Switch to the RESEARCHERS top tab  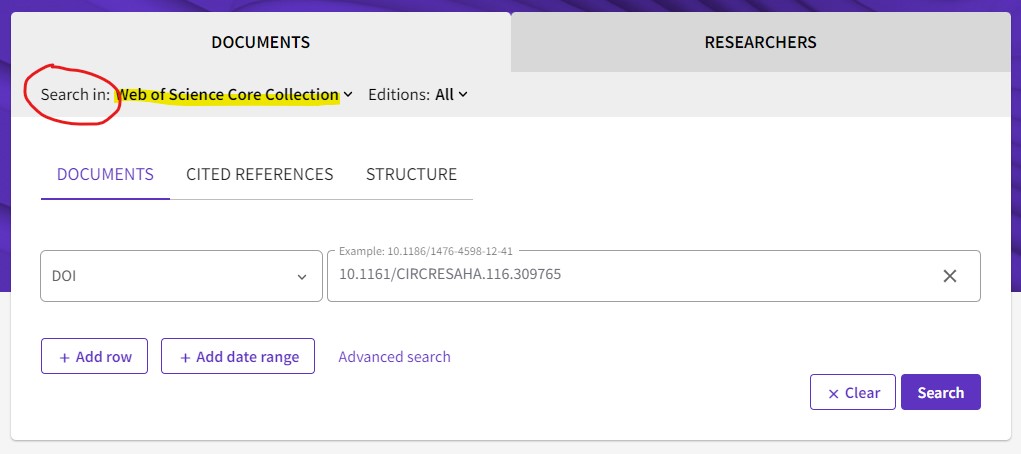point(760,42)
